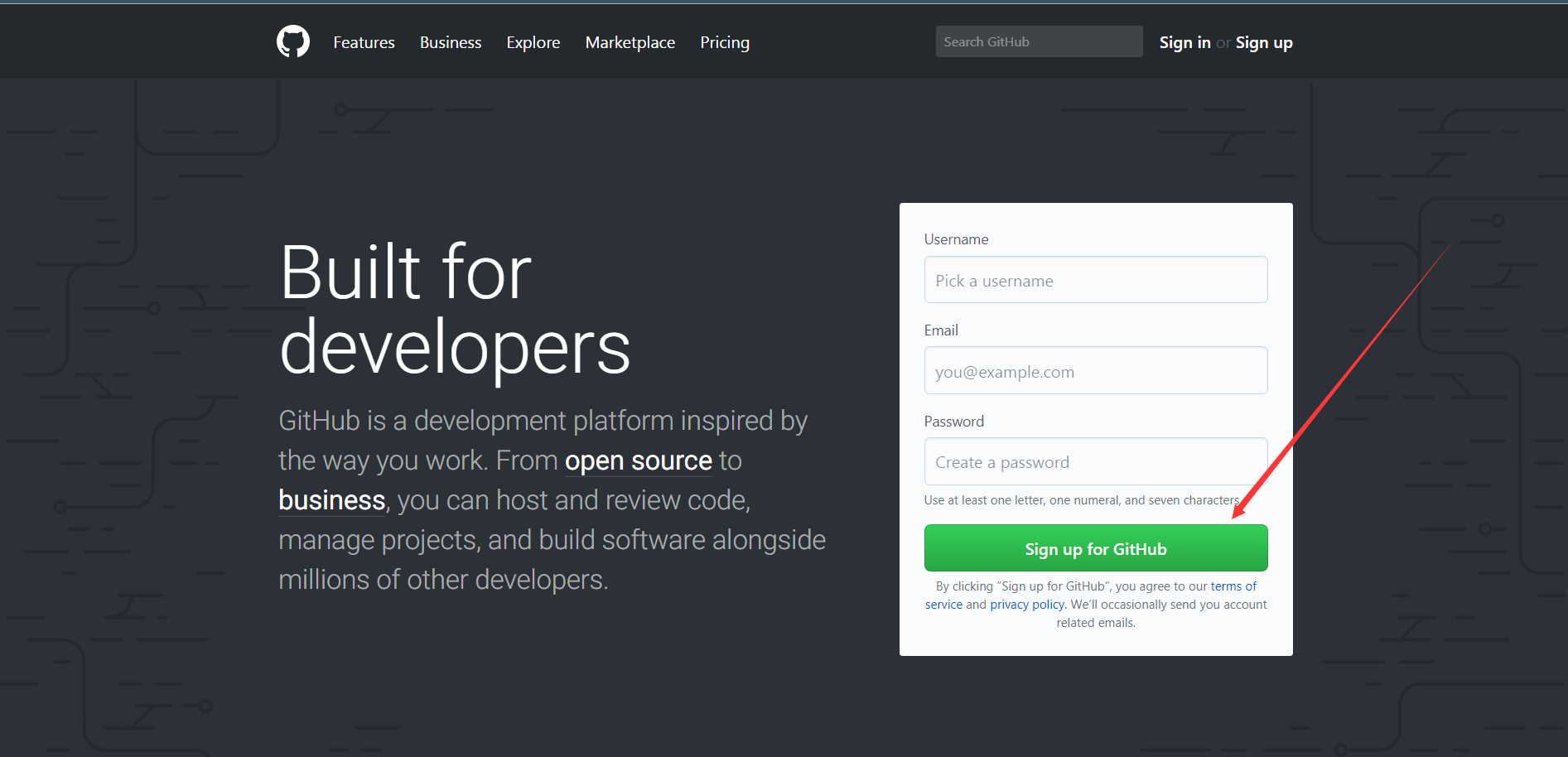Screen dimensions: 1568x757
Task: Select the Username label
Action: tap(956, 239)
